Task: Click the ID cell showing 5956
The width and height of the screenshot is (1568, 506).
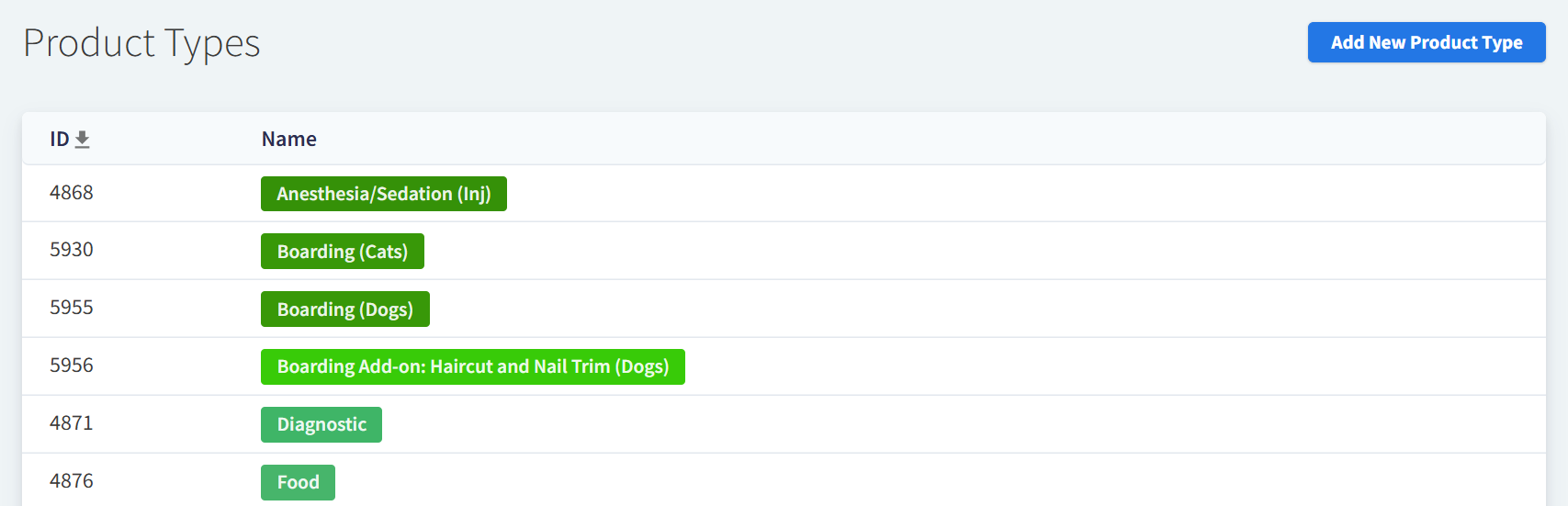Action: pyautogui.click(x=72, y=365)
